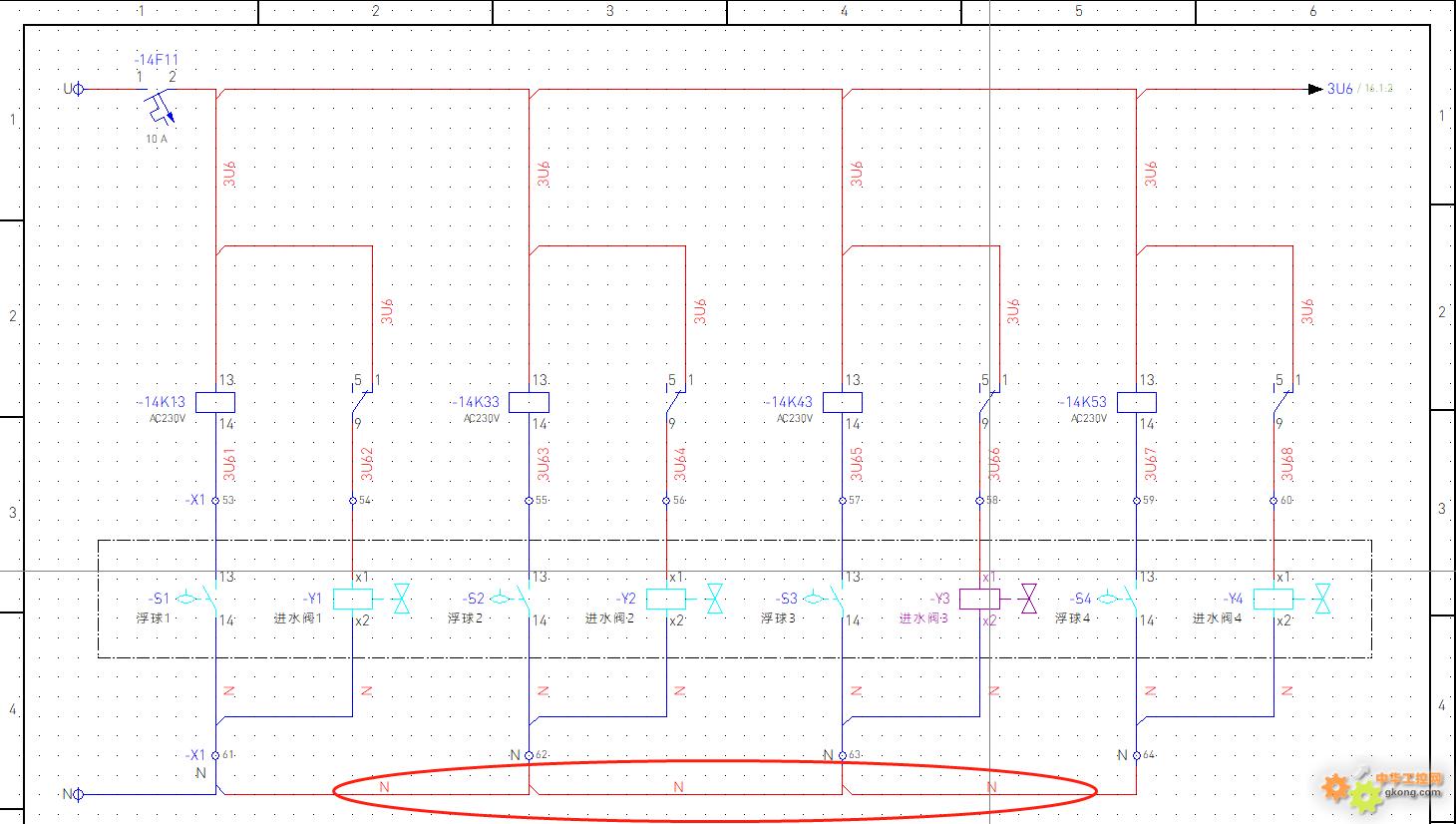Screen dimensions: 1456x824
Task: Select the '-14K33' device tag label
Action: [475, 402]
